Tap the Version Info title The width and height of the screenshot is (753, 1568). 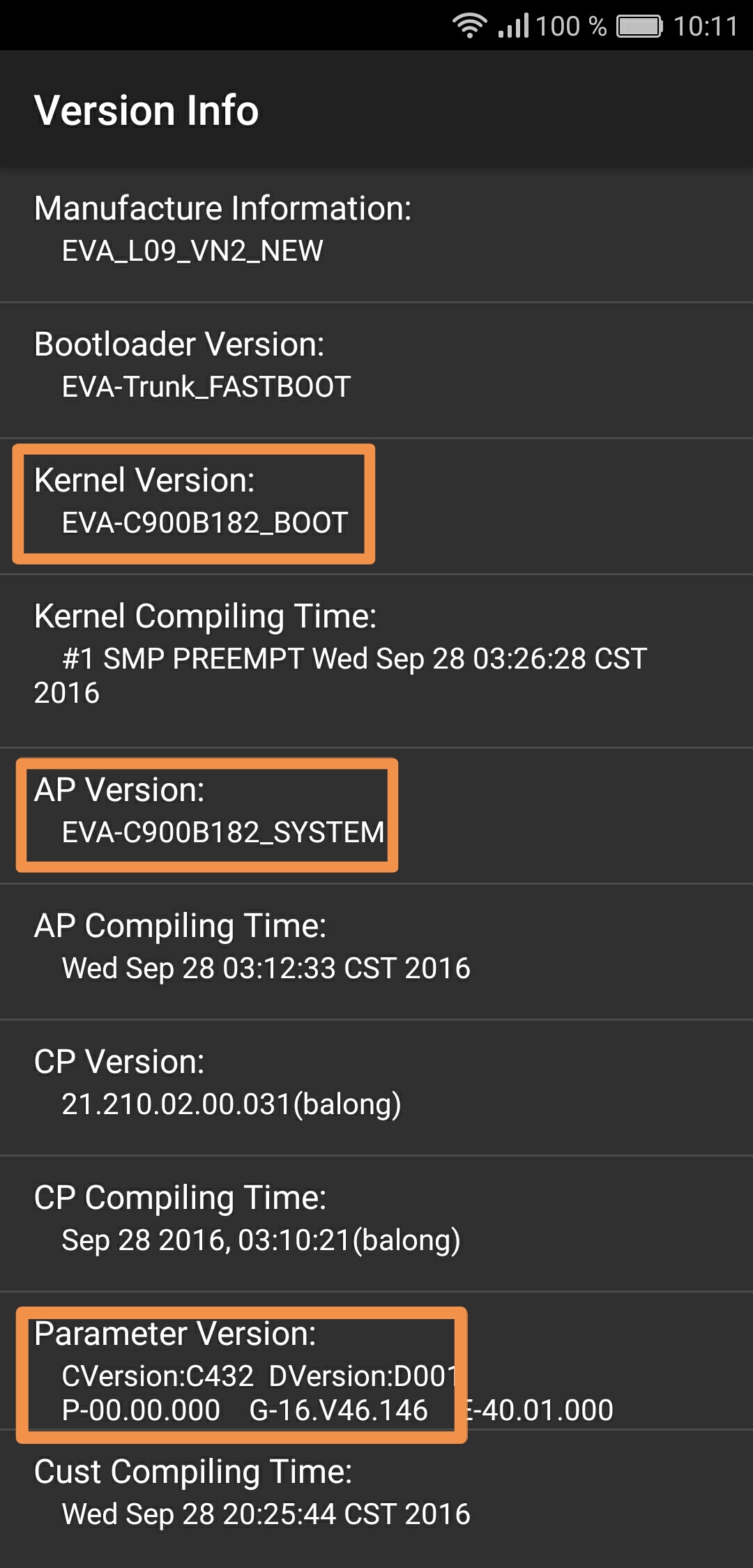tap(146, 110)
